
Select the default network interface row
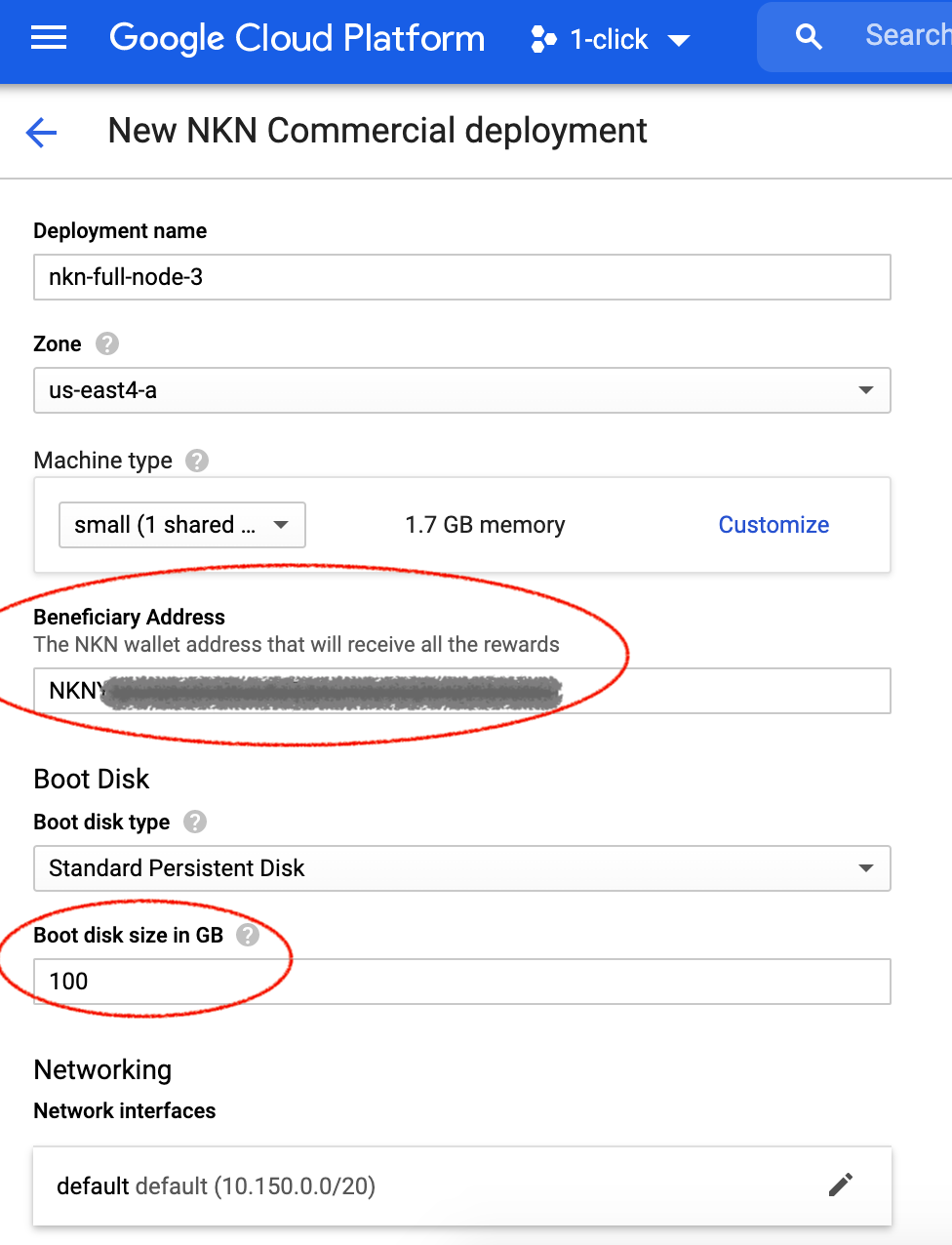pyautogui.click(x=462, y=1186)
